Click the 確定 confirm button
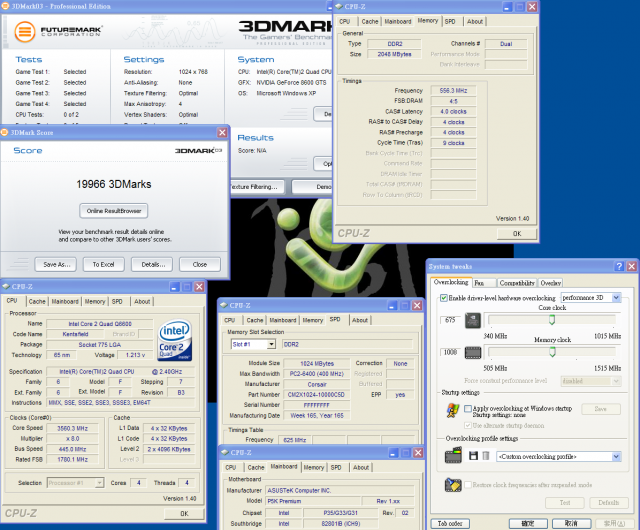The height and width of the screenshot is (530, 640). [x=528, y=523]
